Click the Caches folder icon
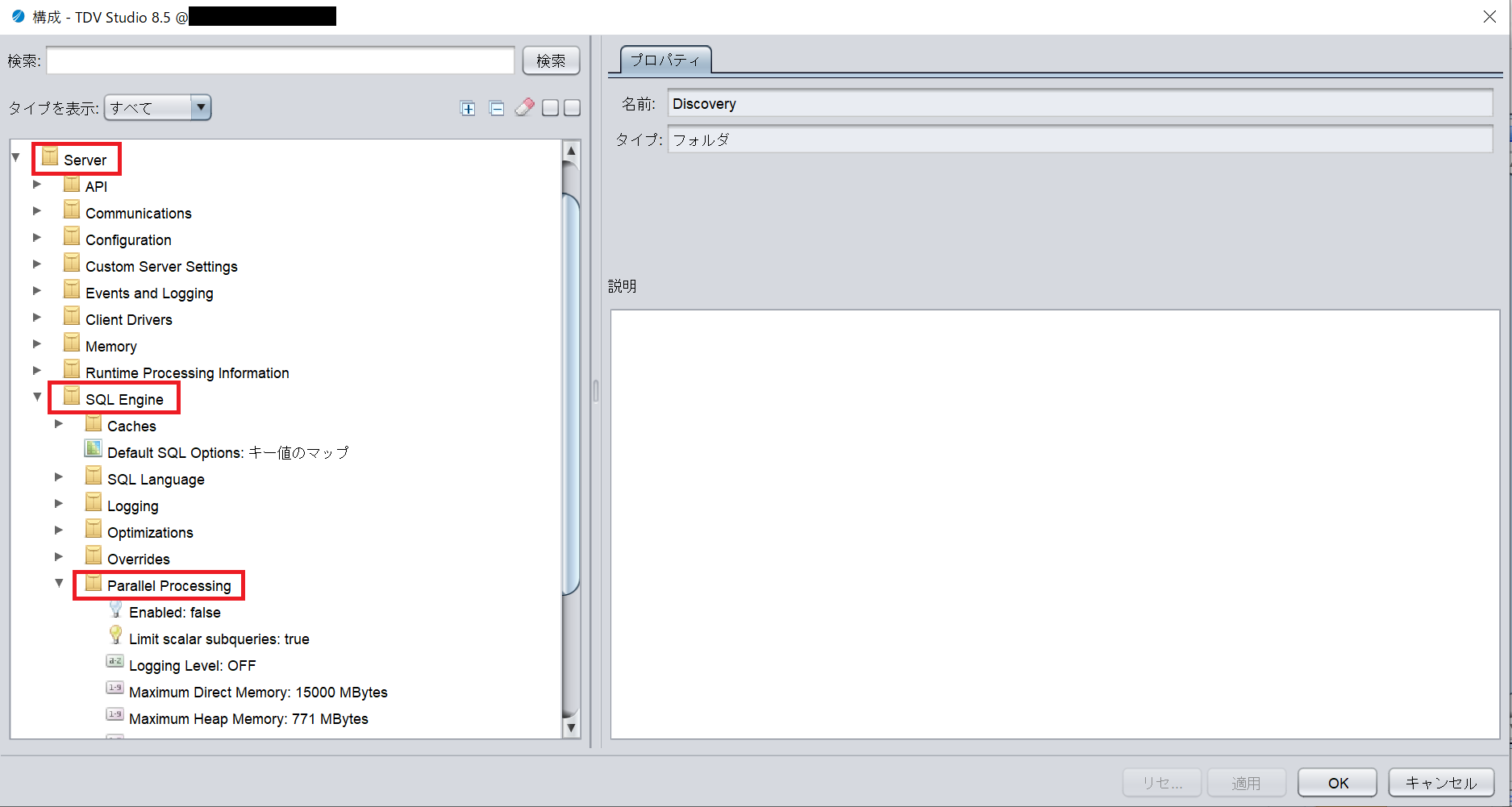The width and height of the screenshot is (1512, 807). 94,423
